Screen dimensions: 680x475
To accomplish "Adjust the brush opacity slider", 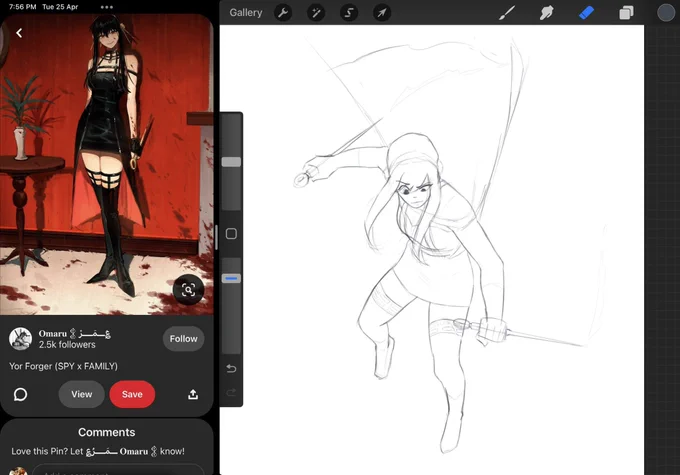I will (x=231, y=278).
